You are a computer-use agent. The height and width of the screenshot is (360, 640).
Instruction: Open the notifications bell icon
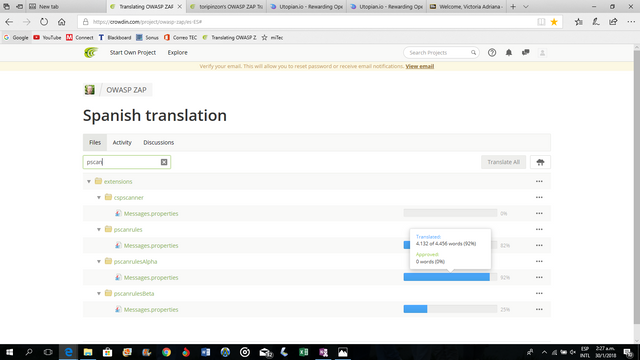click(509, 53)
